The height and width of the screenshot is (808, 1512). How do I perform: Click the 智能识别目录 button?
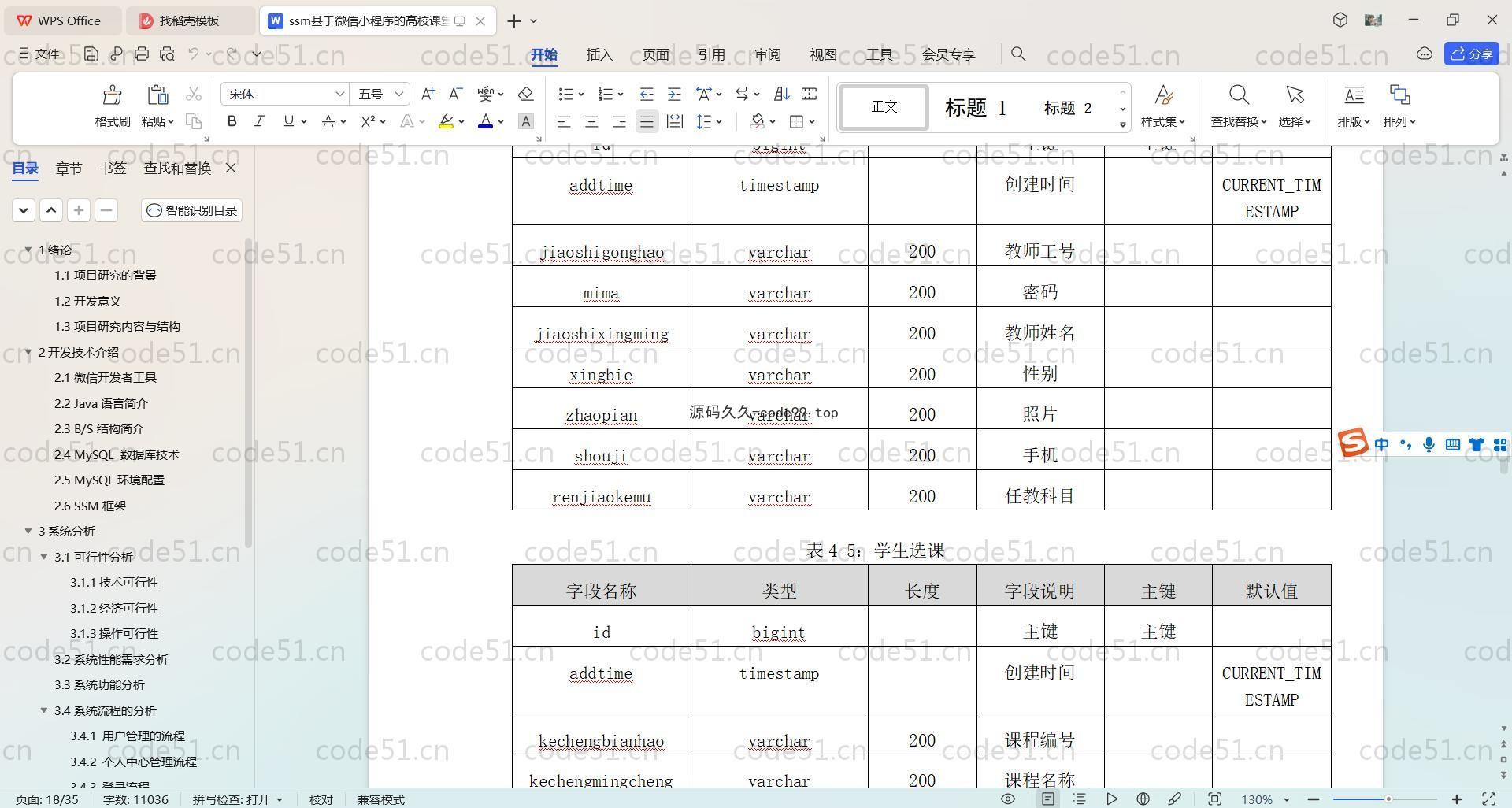click(192, 210)
